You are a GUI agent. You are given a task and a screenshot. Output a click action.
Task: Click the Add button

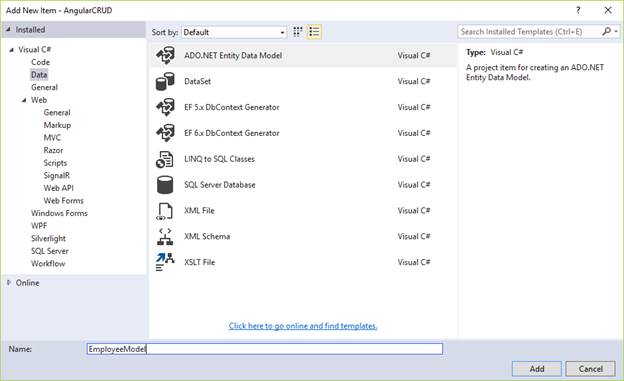click(x=536, y=369)
